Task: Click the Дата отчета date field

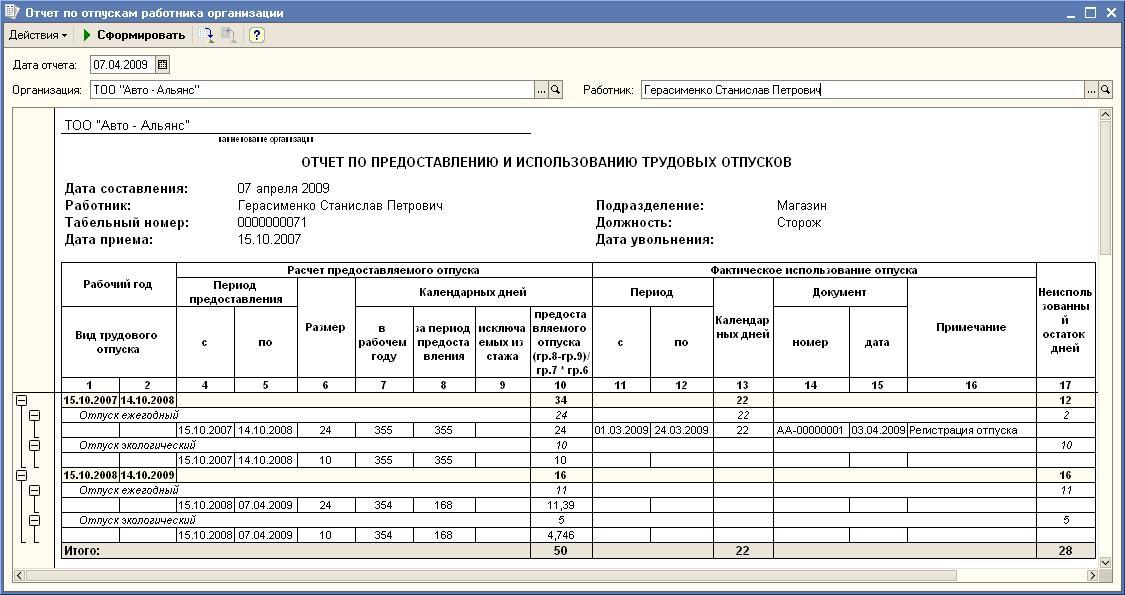Action: coord(122,65)
